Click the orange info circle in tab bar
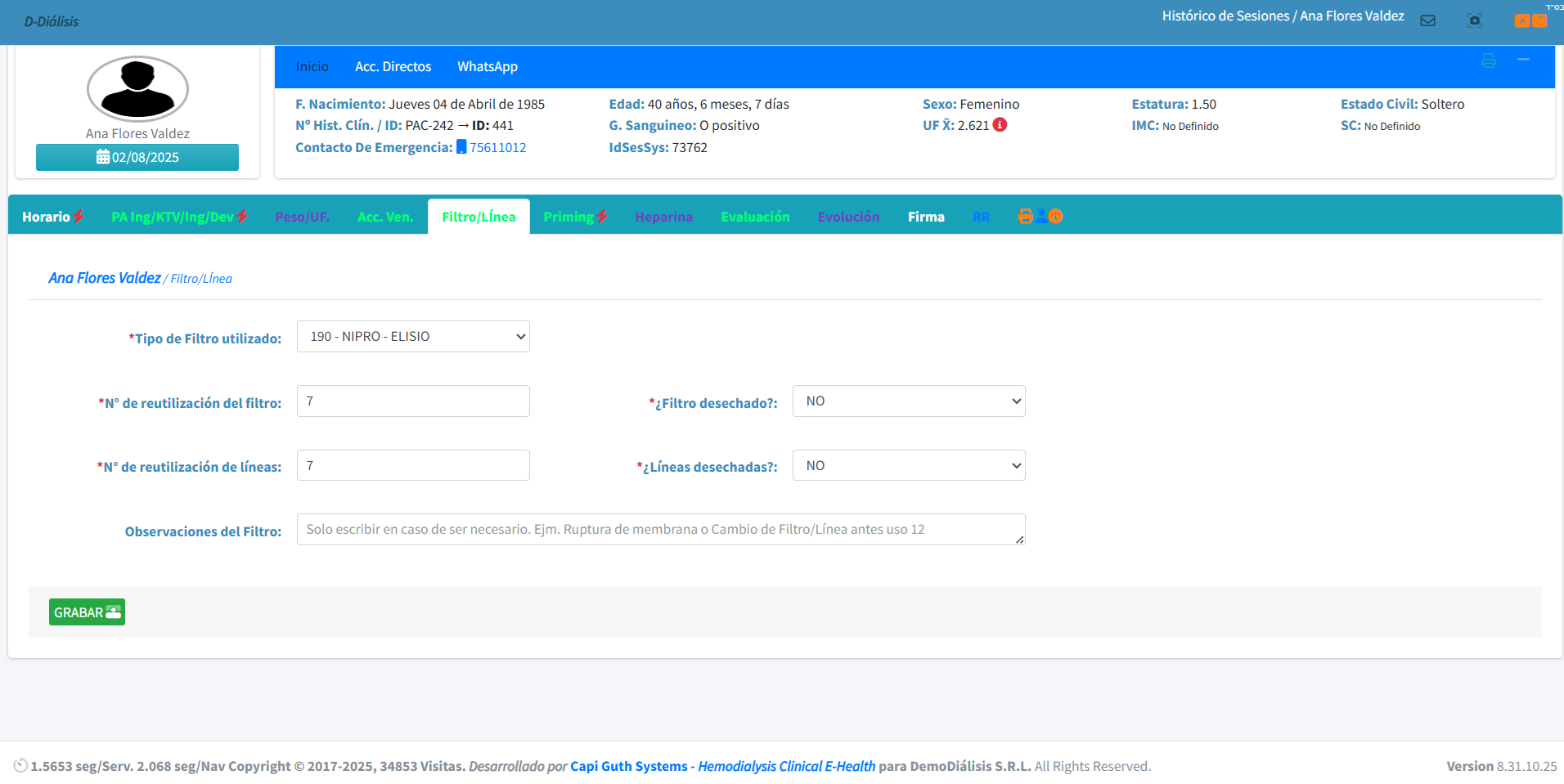Image resolution: width=1564 pixels, height=784 pixels. [x=1056, y=217]
